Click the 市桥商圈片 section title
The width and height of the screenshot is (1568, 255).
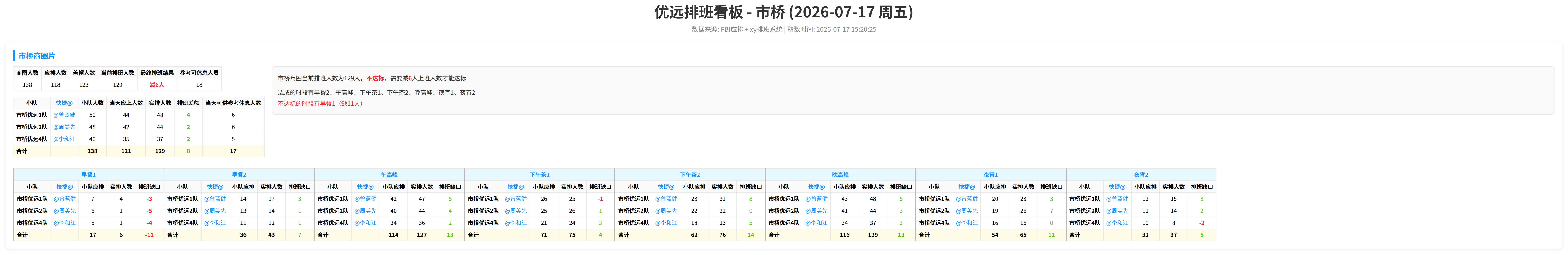point(37,56)
